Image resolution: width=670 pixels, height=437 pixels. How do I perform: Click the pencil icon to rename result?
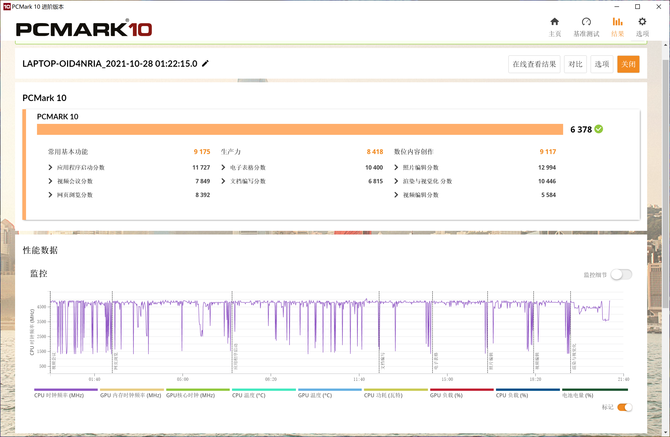pos(206,64)
